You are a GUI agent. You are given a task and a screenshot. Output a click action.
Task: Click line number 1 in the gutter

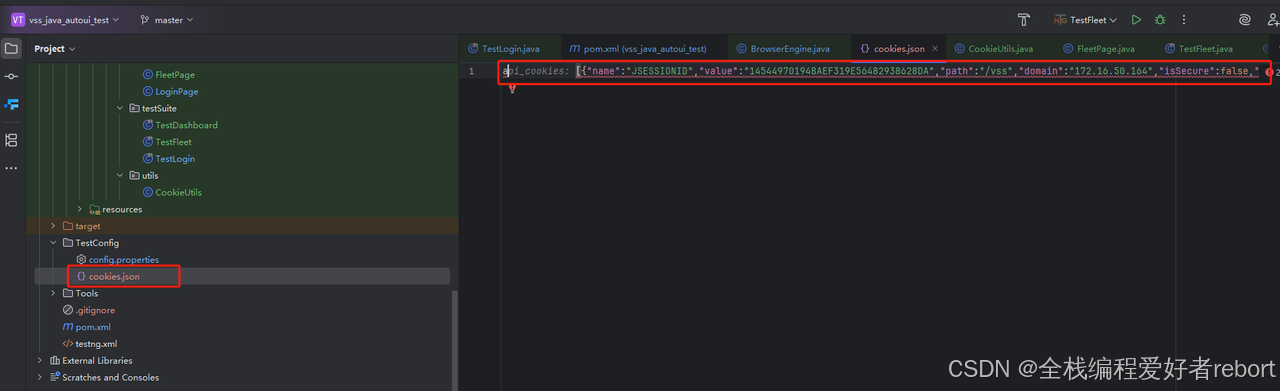(472, 71)
